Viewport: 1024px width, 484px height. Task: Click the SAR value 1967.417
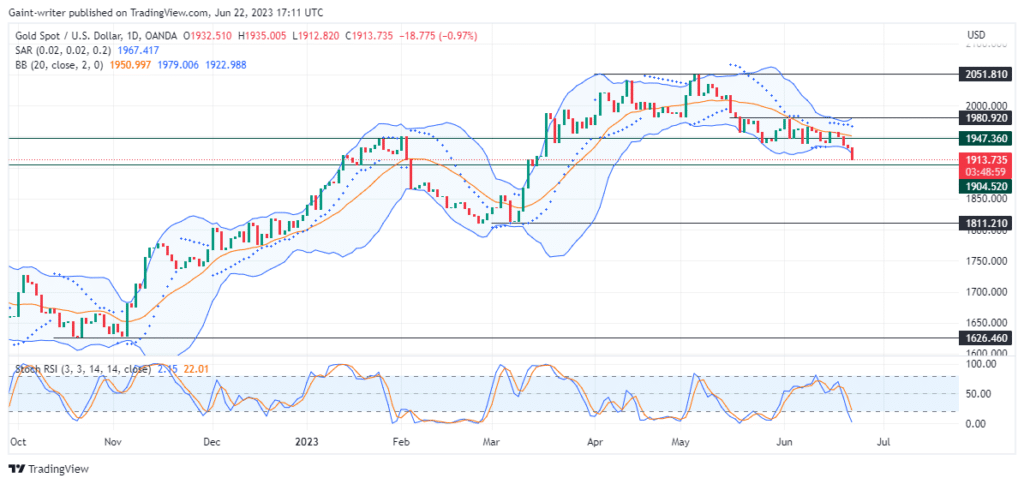[138, 50]
